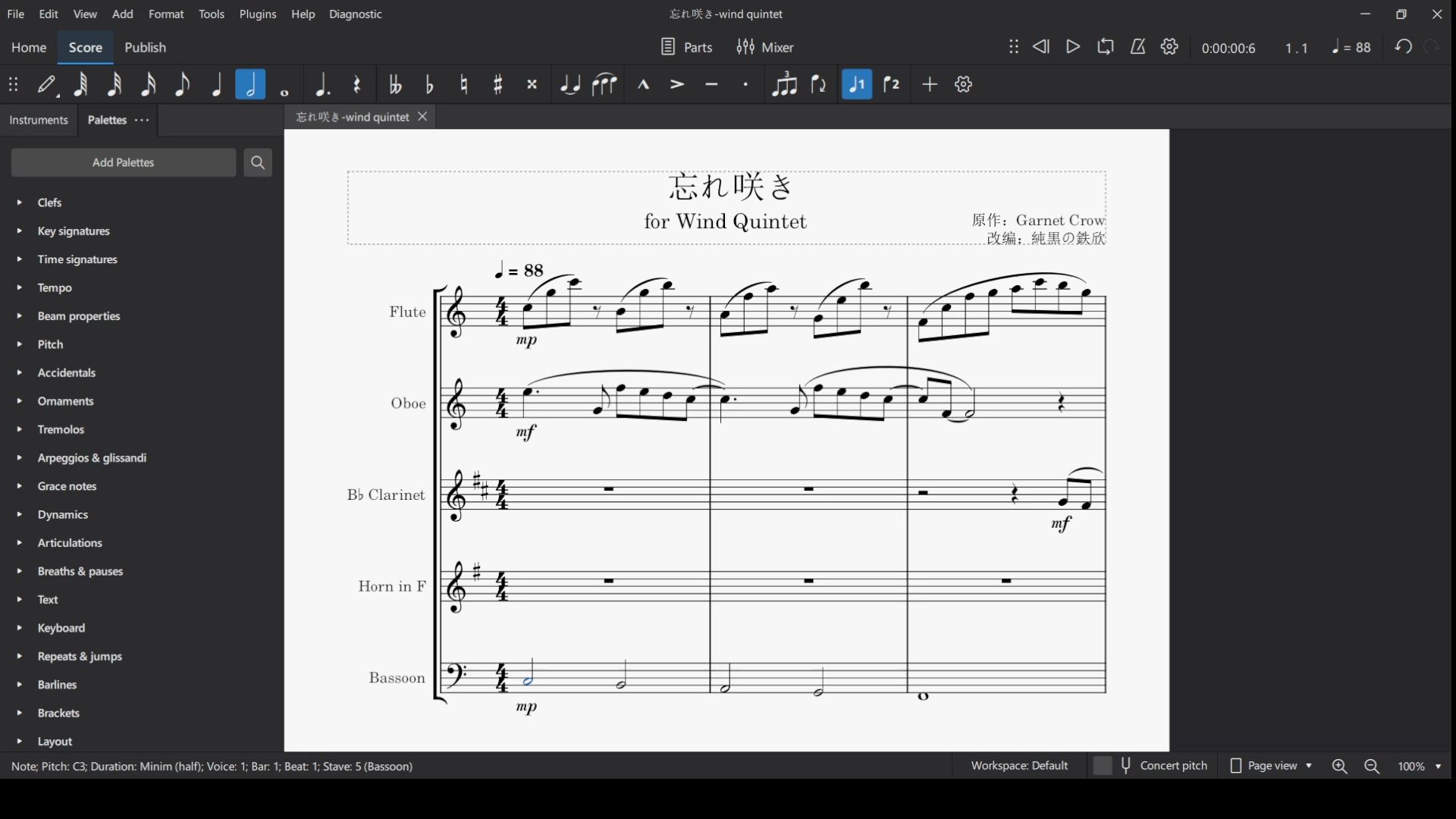The height and width of the screenshot is (819, 1456).
Task: Open the add-more-items plus button
Action: point(930,84)
